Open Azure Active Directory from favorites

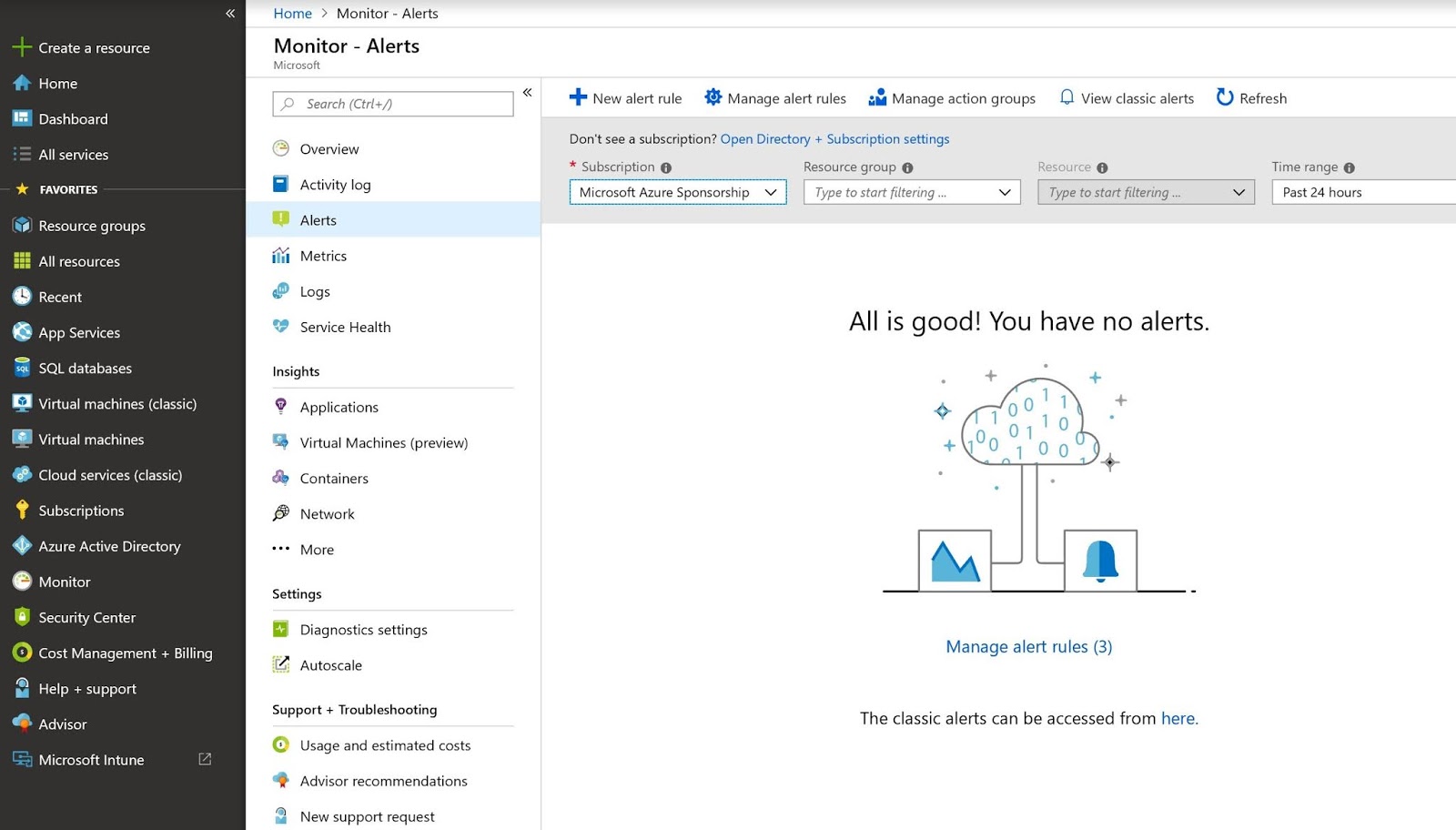pyautogui.click(x=108, y=546)
